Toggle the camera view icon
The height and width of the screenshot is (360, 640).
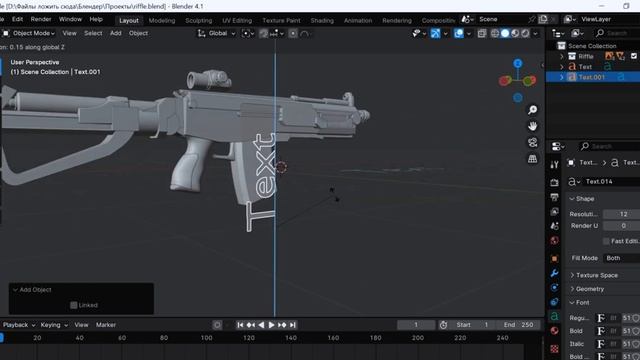(x=532, y=142)
